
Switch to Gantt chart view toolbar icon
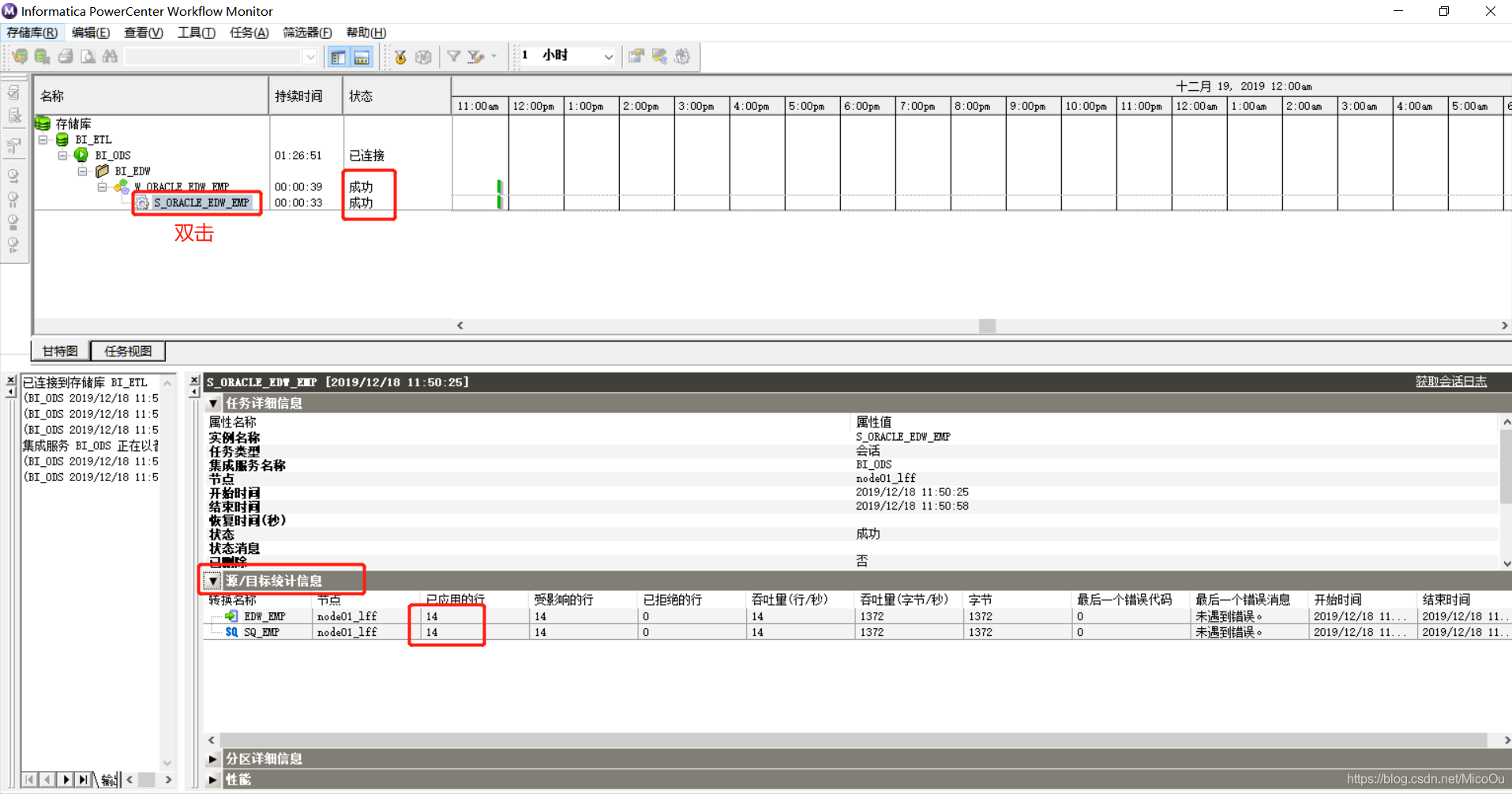point(339,57)
